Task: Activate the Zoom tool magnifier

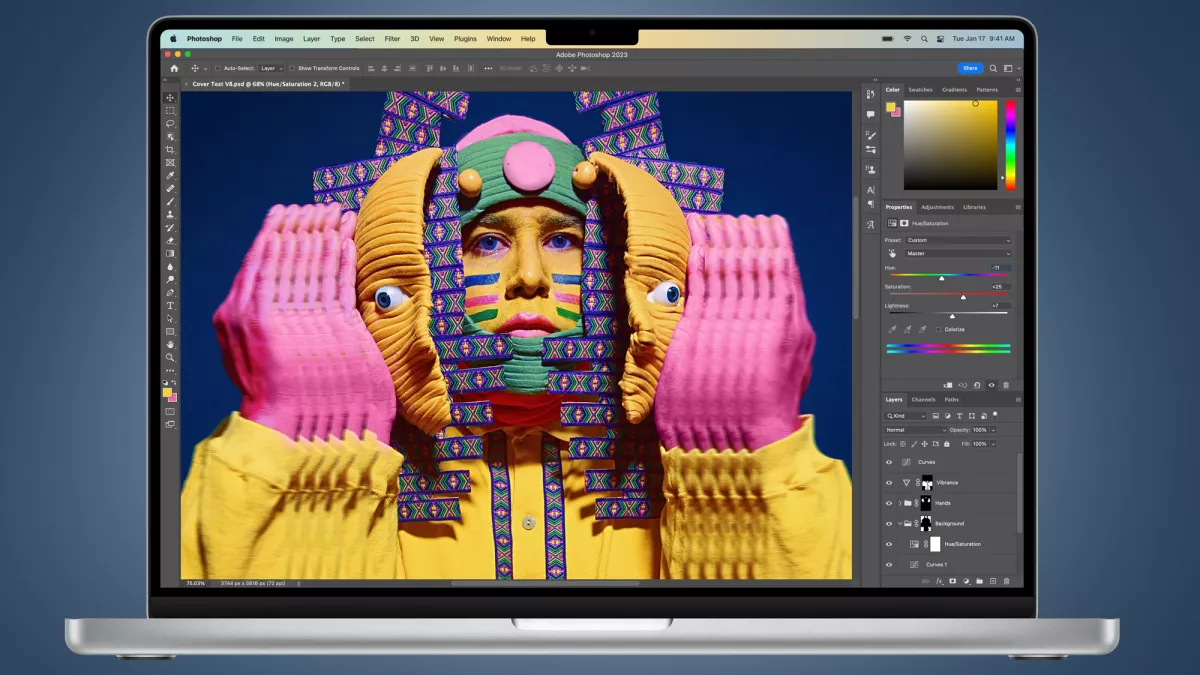Action: click(170, 357)
